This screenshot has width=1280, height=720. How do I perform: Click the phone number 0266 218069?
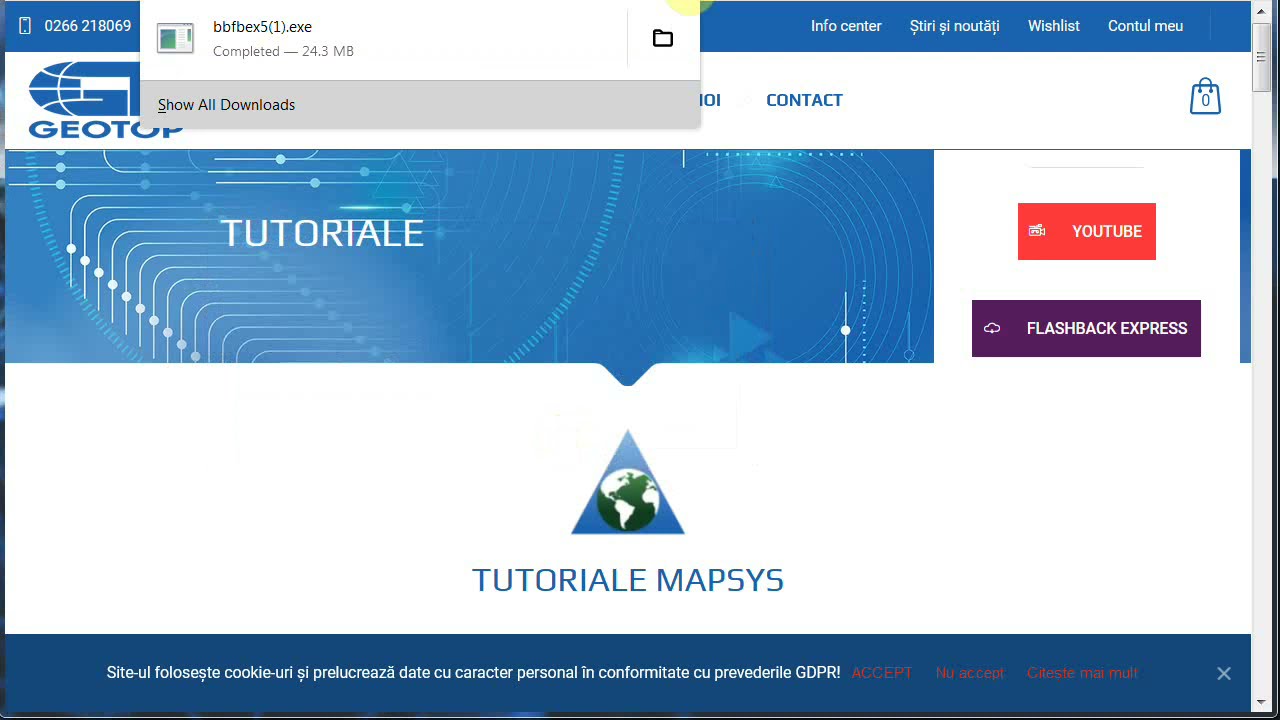point(88,26)
